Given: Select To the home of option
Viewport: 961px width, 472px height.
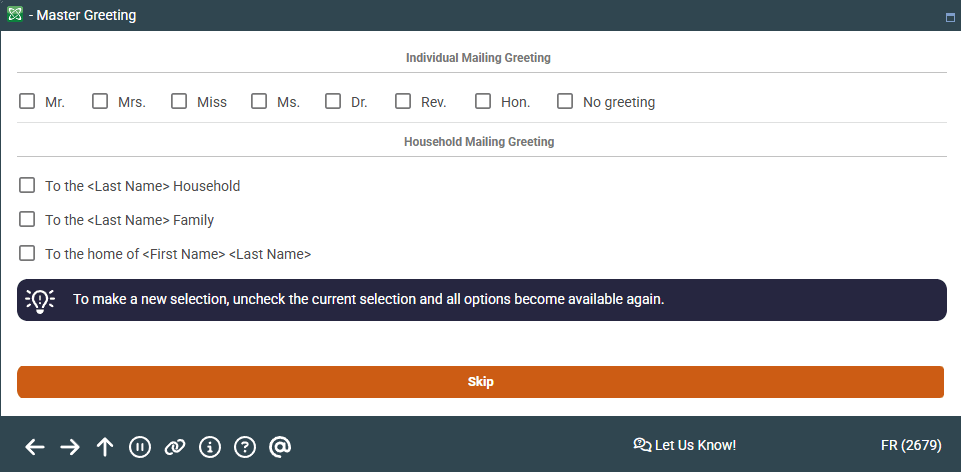Looking at the screenshot, I should [27, 253].
